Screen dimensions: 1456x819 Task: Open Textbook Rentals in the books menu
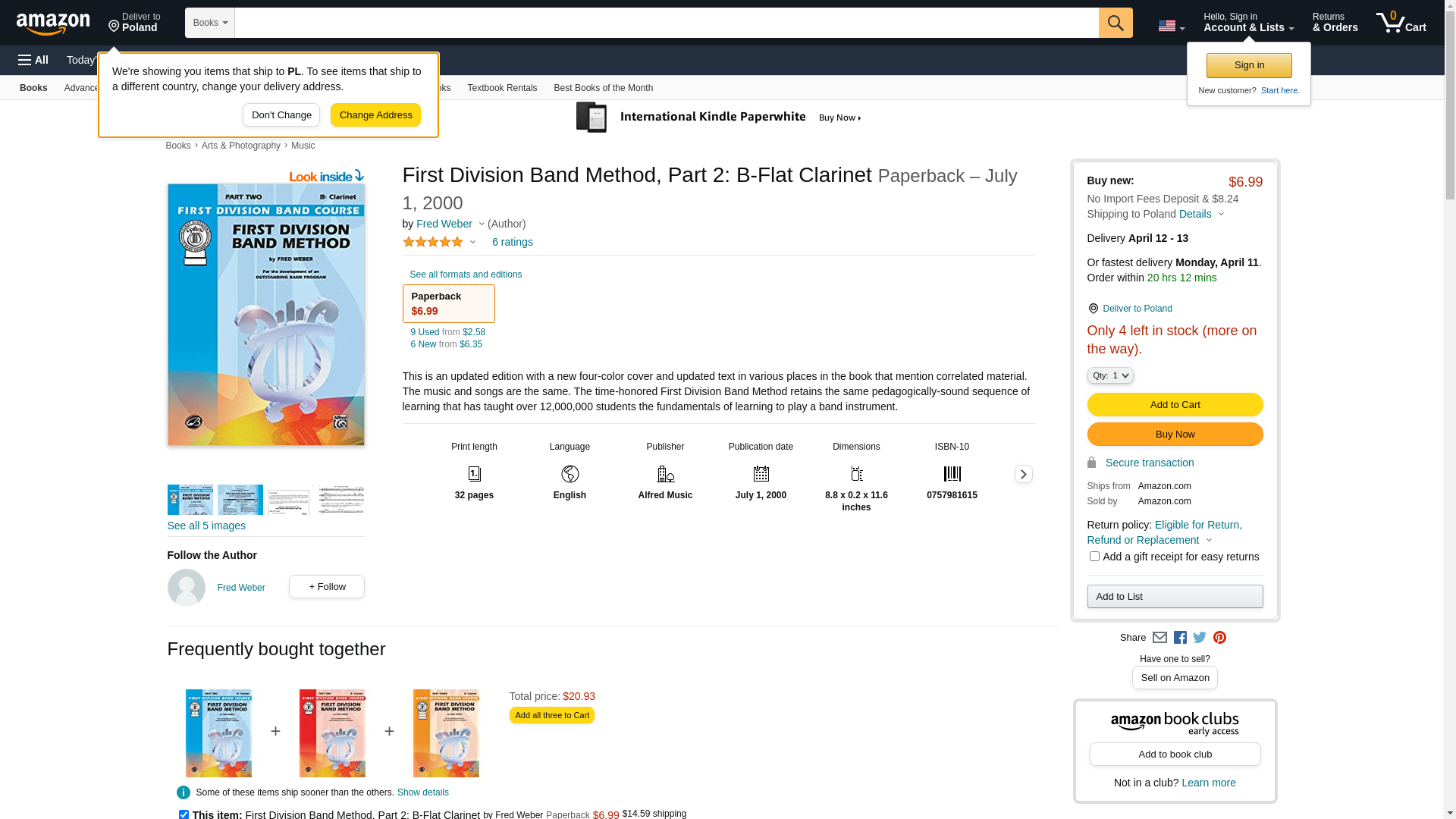(502, 88)
